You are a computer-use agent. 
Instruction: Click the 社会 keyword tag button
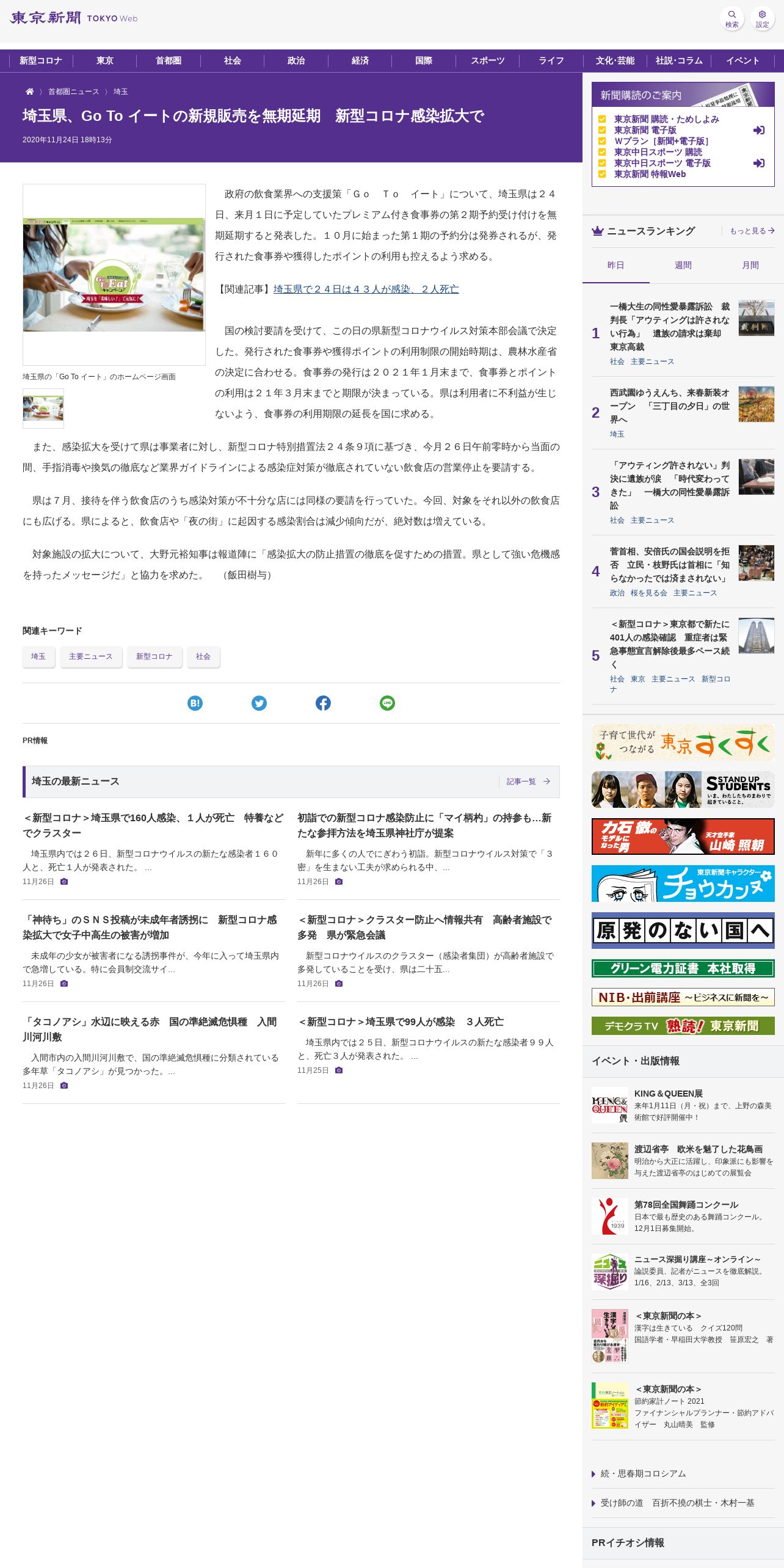pos(203,656)
